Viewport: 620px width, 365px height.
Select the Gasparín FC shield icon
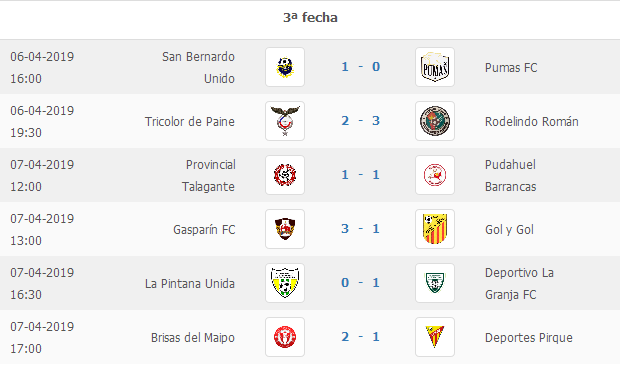tap(285, 229)
